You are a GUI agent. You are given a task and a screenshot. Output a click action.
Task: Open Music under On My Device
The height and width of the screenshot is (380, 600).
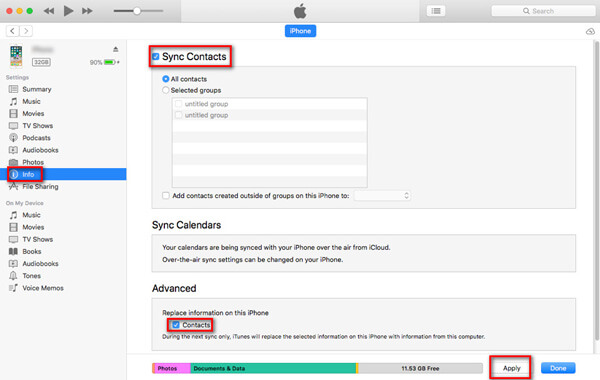31,215
